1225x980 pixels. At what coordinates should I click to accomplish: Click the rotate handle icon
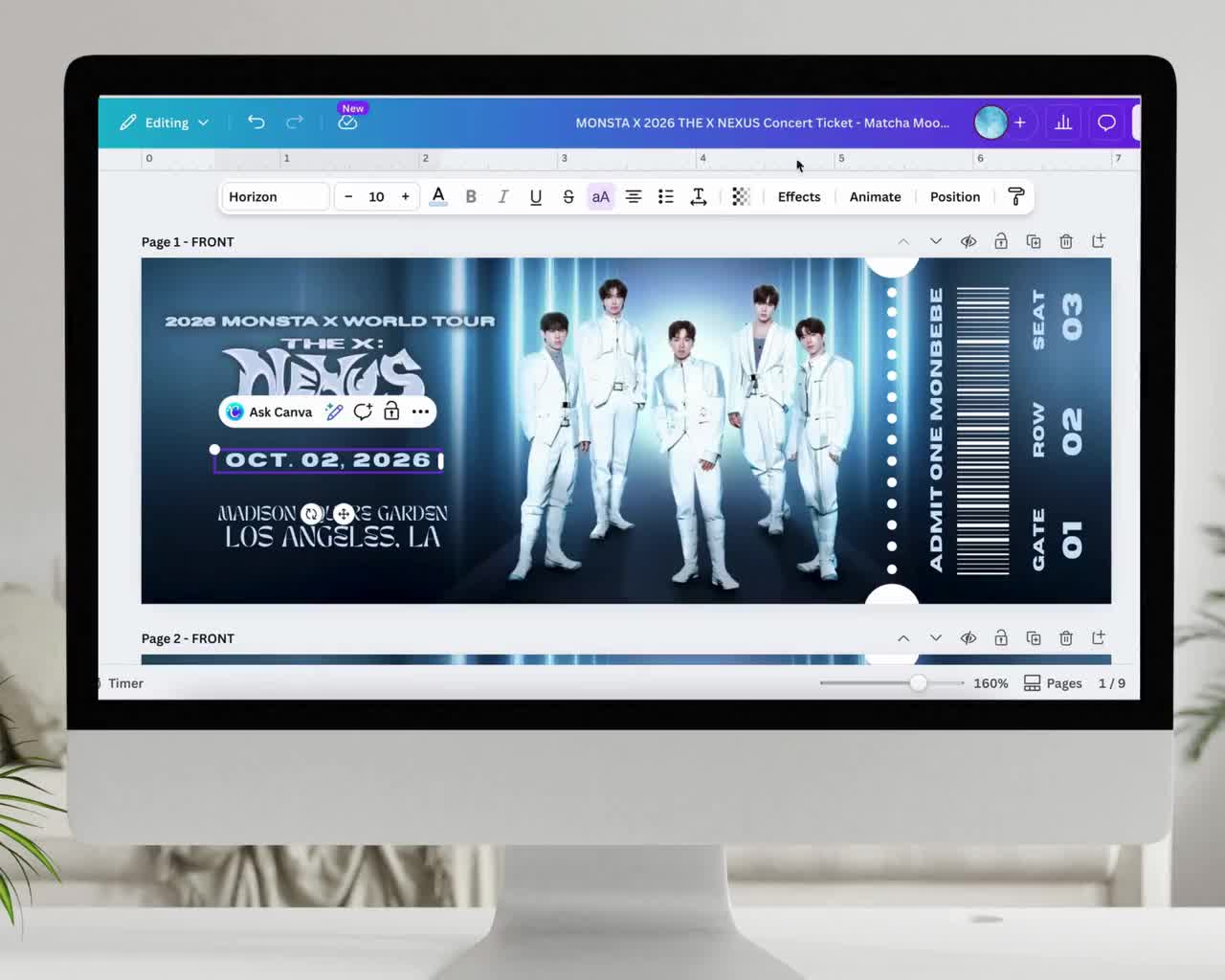(x=311, y=514)
